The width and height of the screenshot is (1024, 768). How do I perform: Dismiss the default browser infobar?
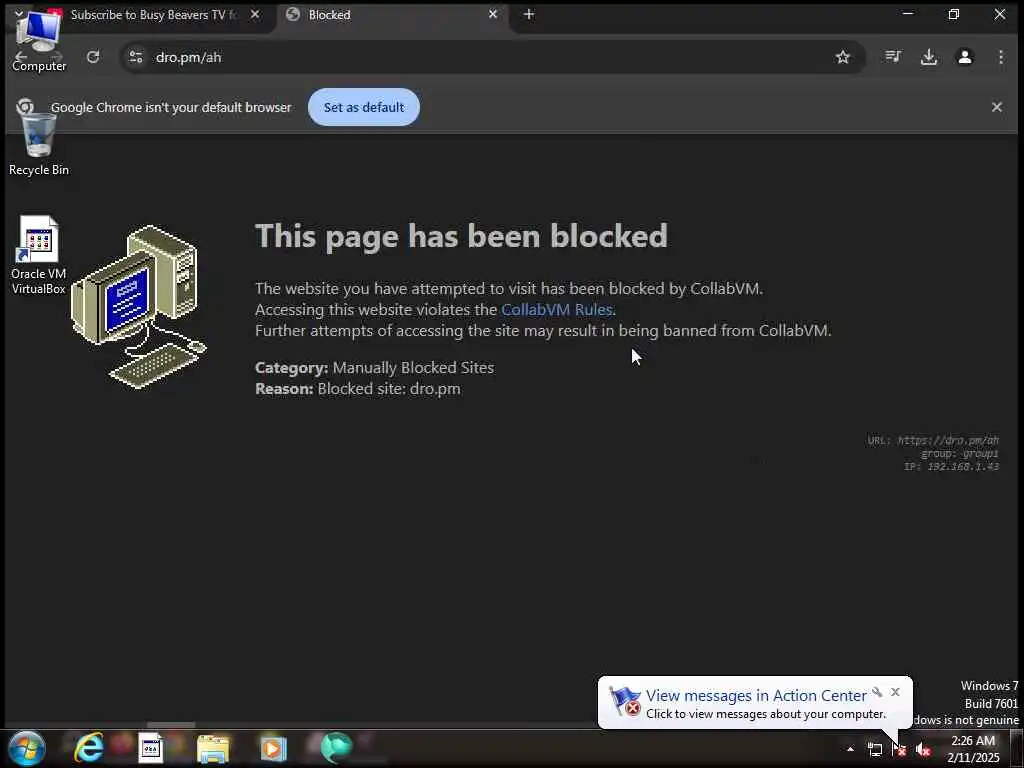[997, 106]
